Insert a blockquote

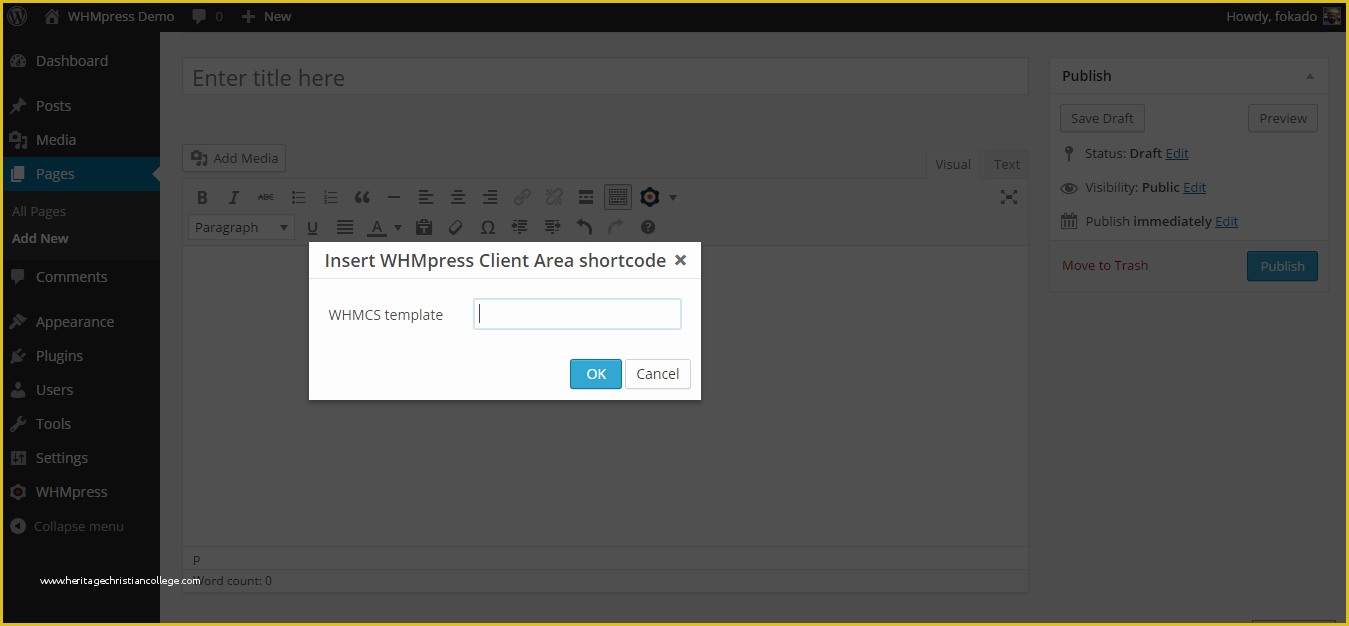[x=362, y=197]
